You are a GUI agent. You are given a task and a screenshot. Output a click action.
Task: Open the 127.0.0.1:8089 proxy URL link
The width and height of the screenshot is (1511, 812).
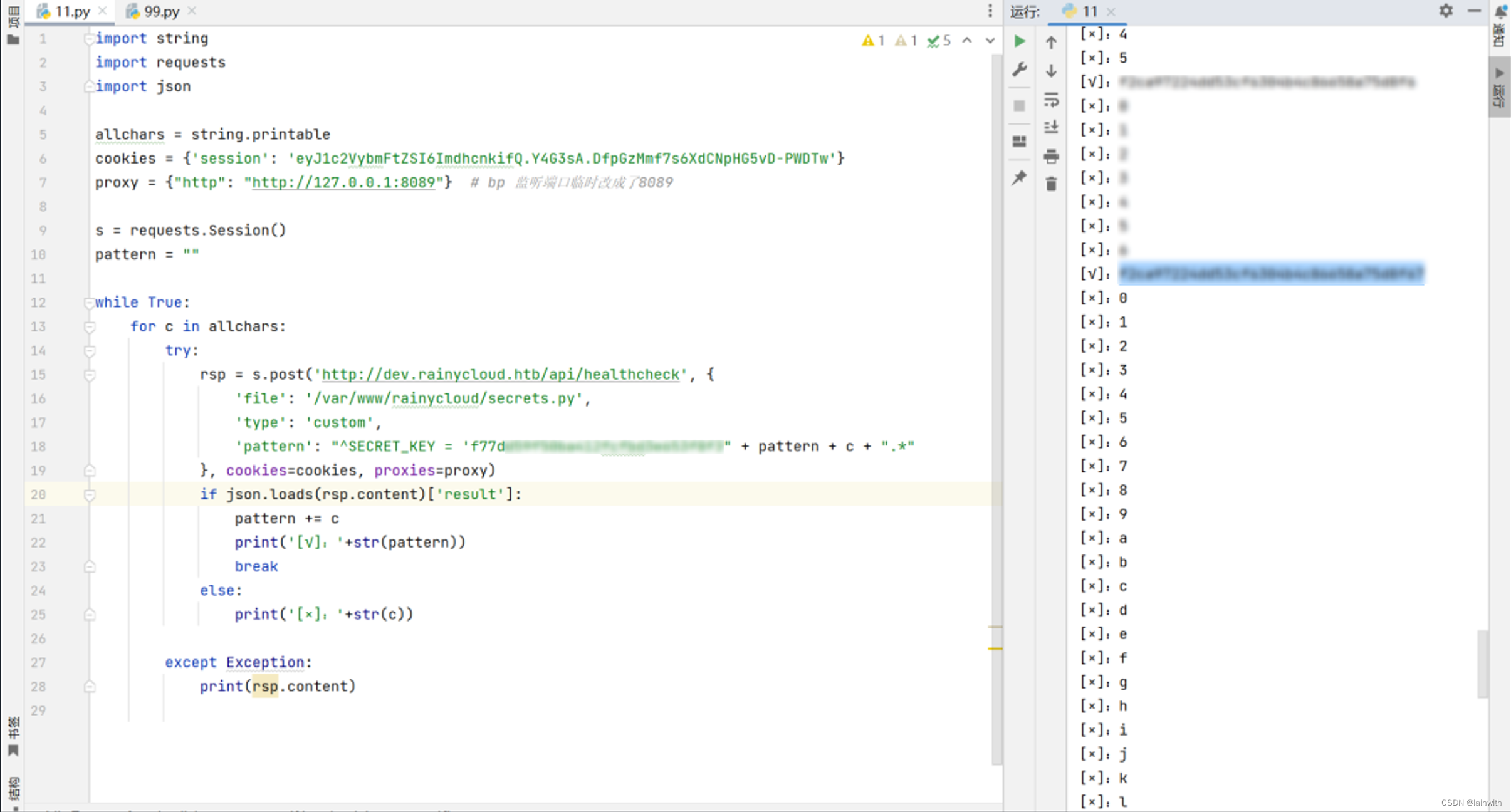click(343, 182)
